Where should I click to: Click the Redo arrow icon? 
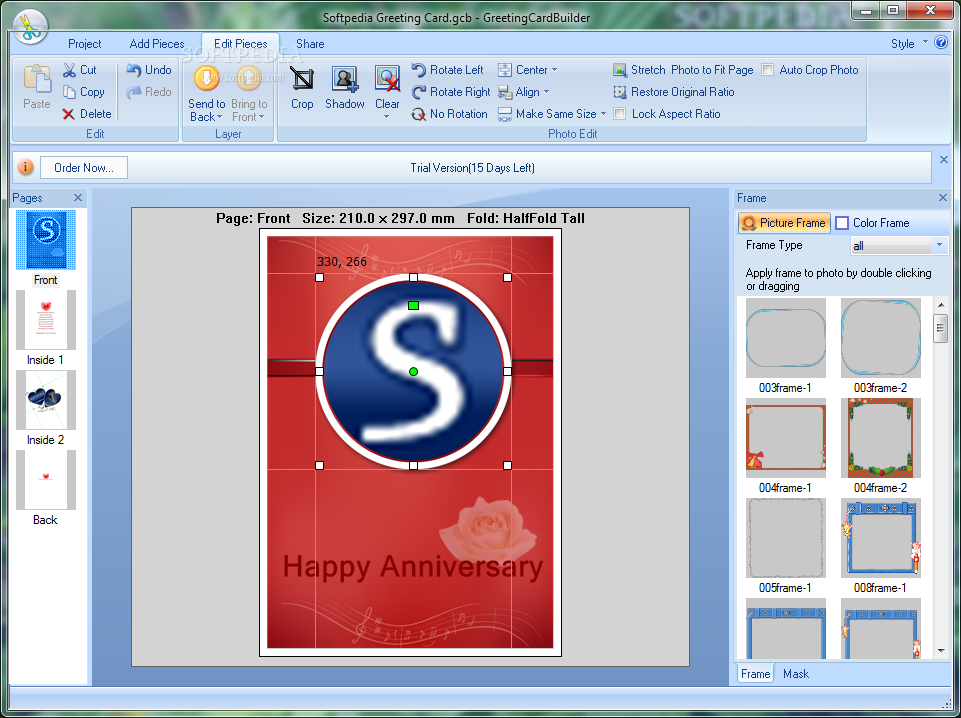coord(134,92)
